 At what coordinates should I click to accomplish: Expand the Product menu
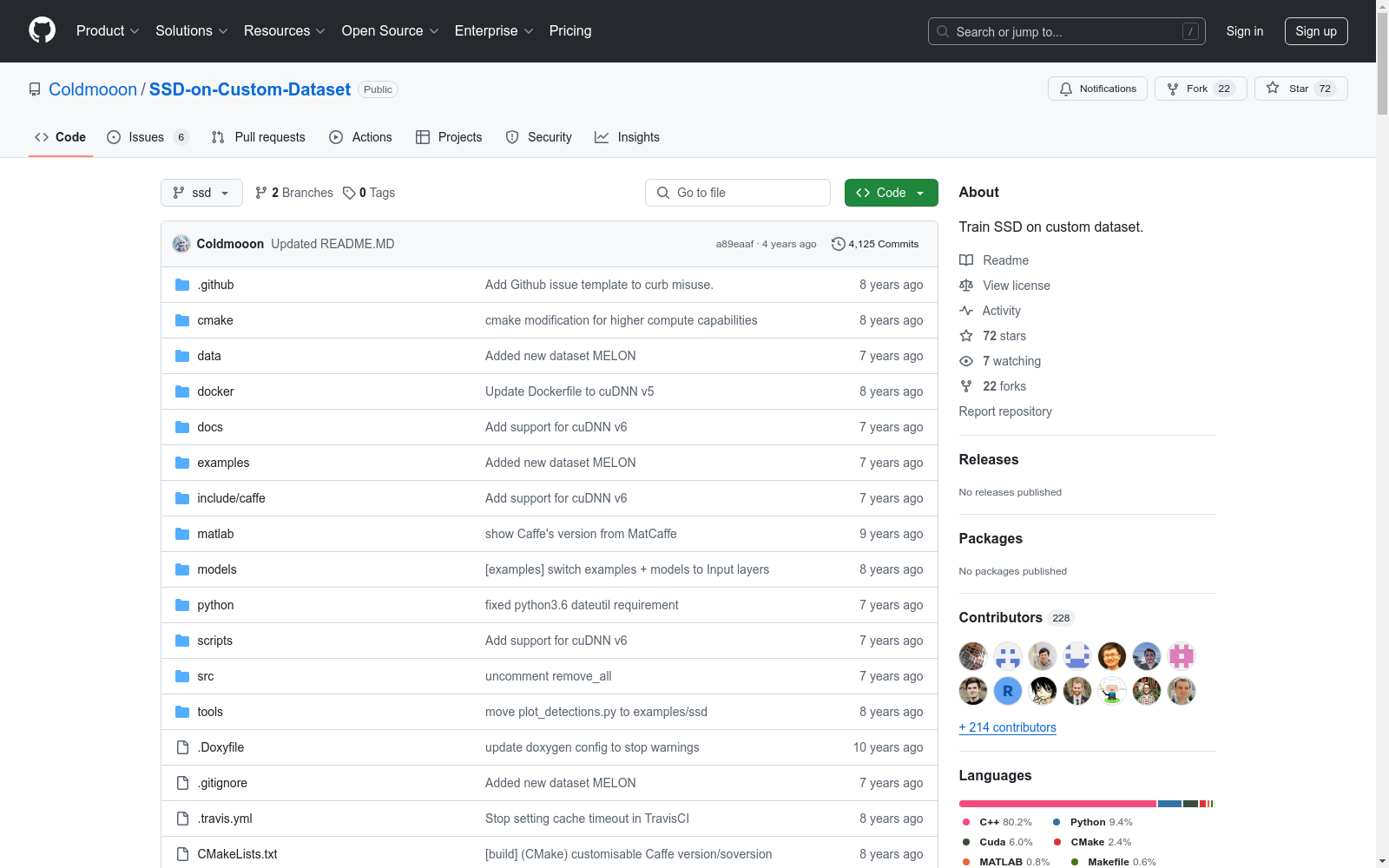tap(108, 30)
